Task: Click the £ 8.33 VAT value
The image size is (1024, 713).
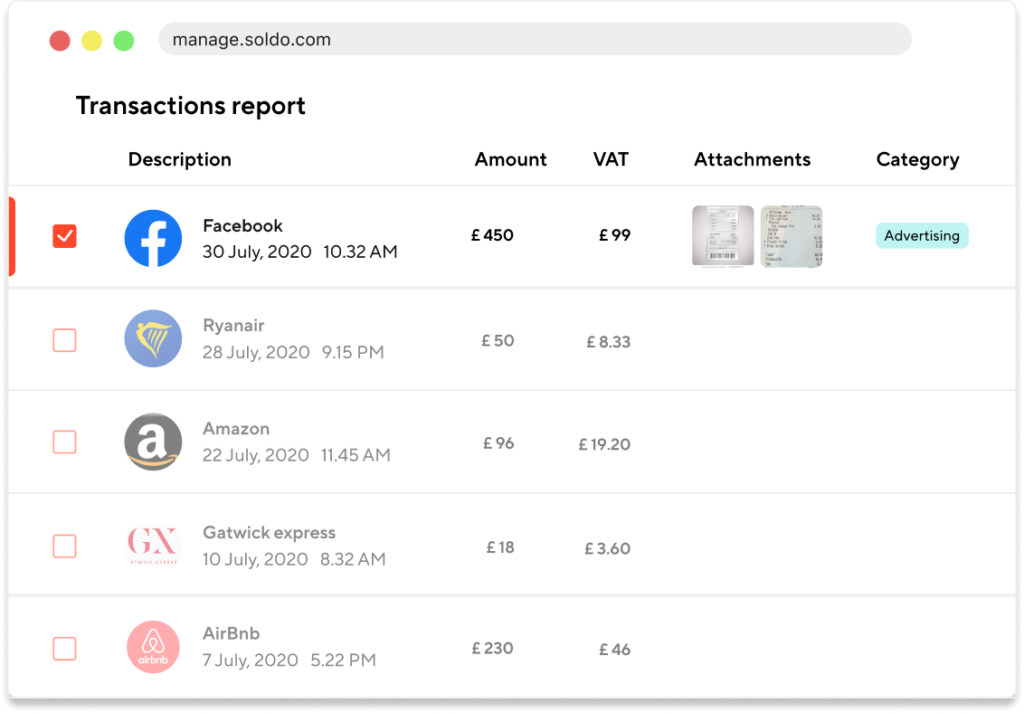Action: [609, 342]
